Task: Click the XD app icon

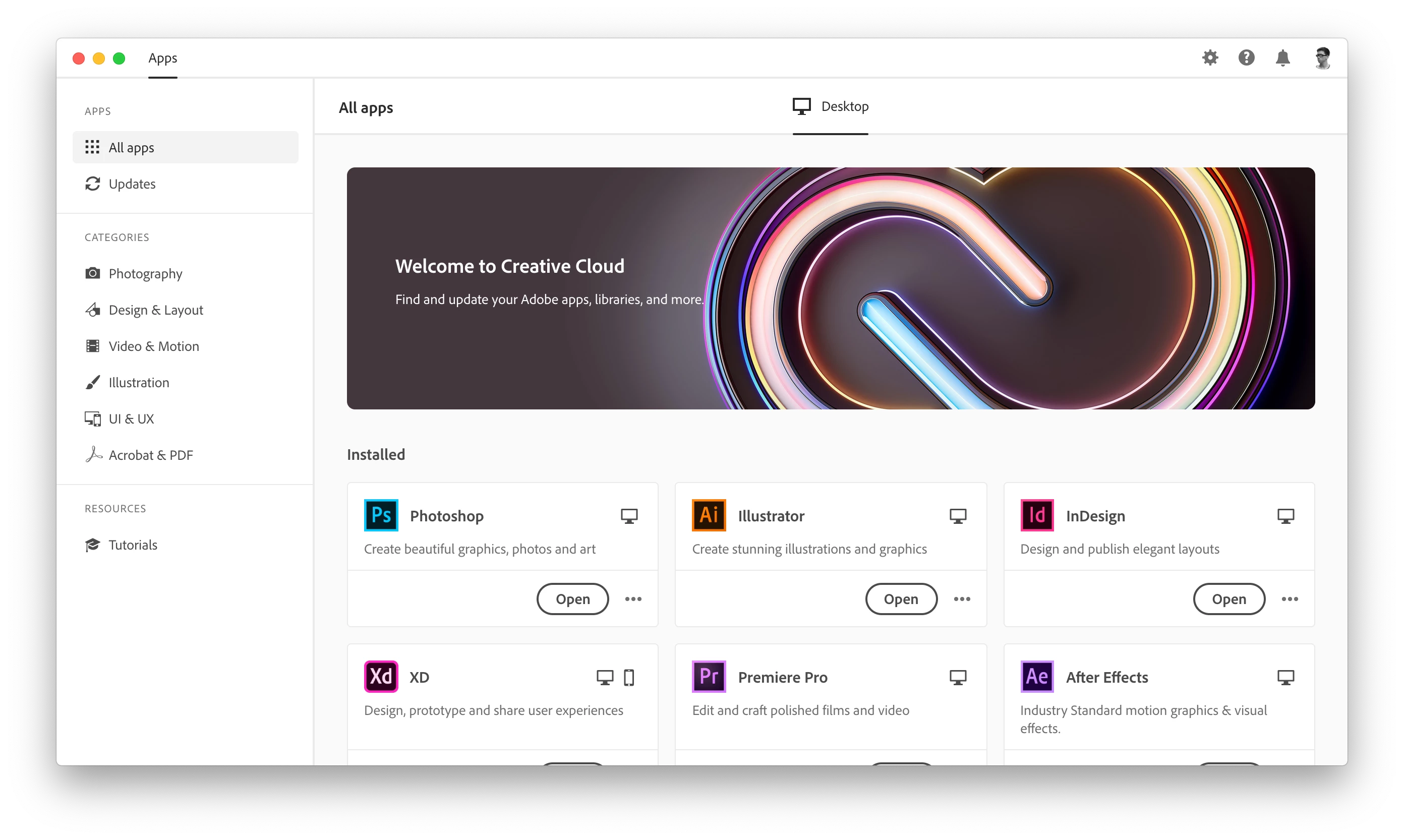Action: [381, 677]
